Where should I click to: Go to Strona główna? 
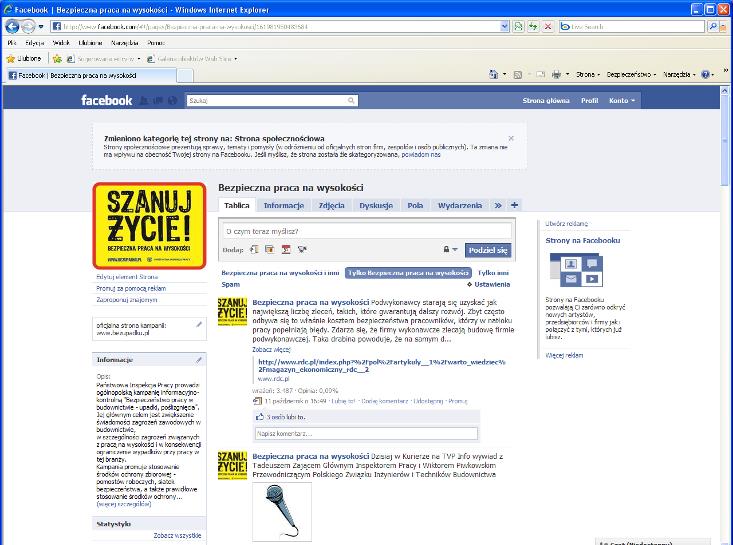(546, 100)
